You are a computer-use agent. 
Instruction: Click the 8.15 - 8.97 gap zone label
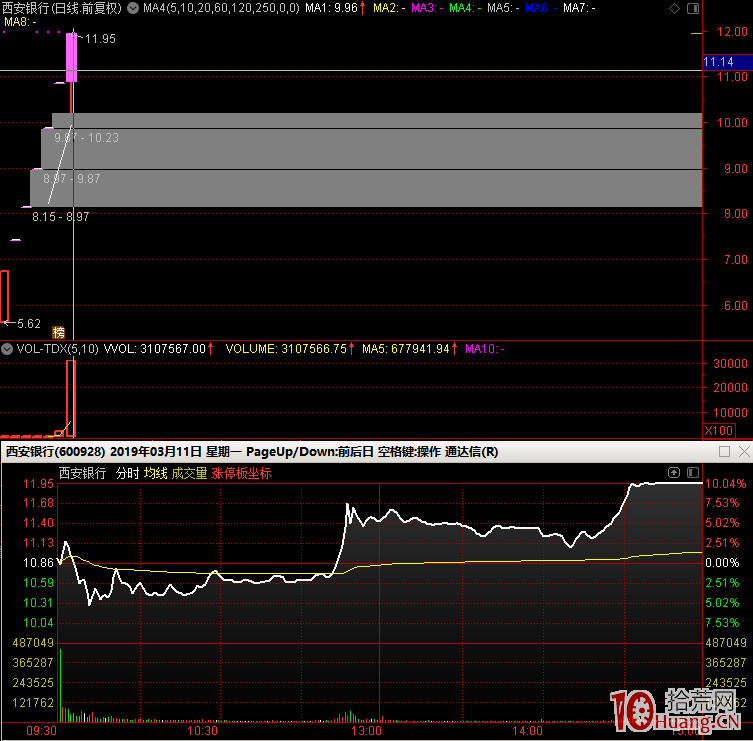click(61, 217)
